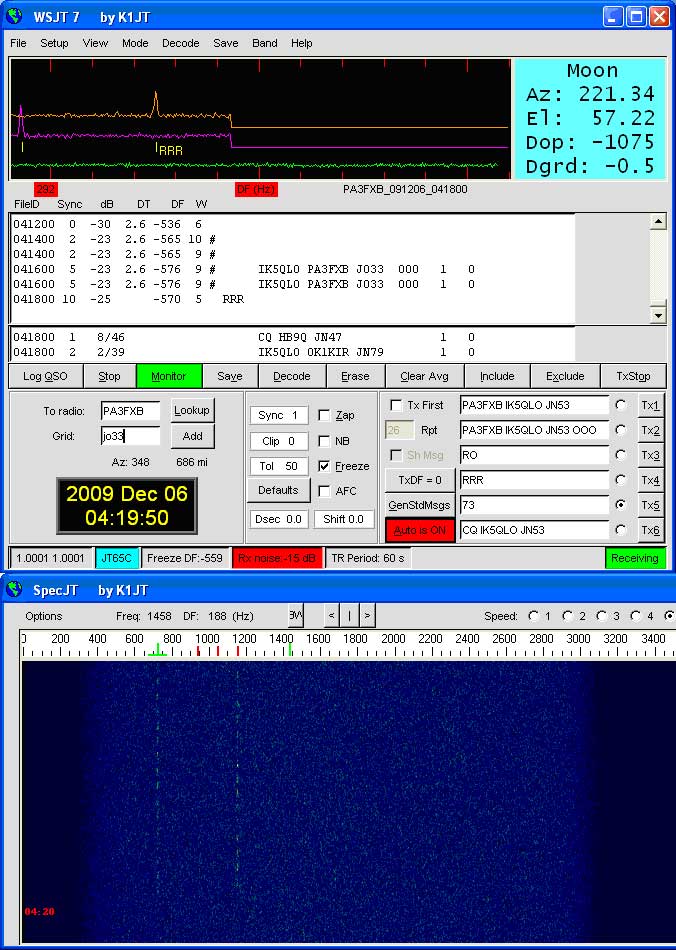This screenshot has height=950, width=676.
Task: Click the Defaults button
Action: 279,490
